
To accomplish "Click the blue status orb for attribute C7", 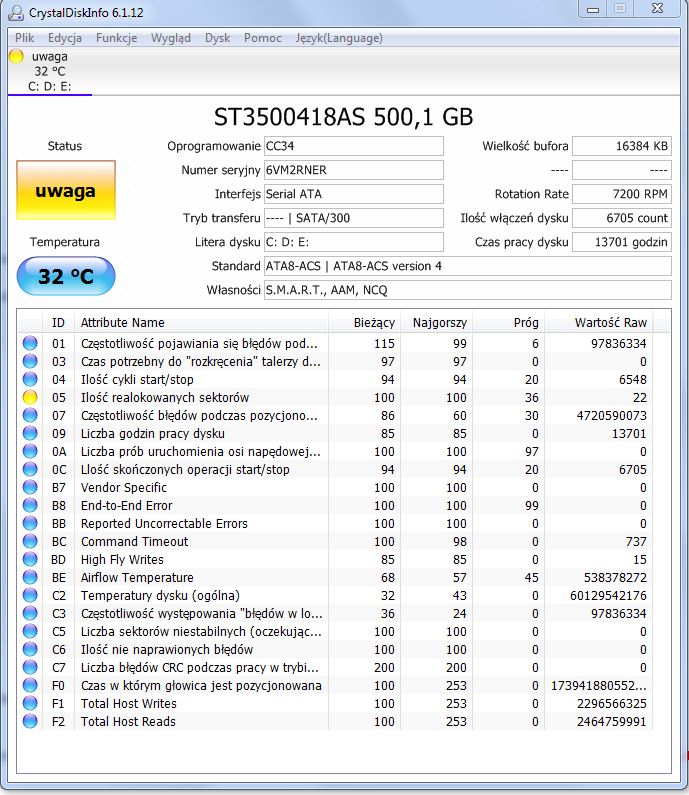I will tap(30, 667).
